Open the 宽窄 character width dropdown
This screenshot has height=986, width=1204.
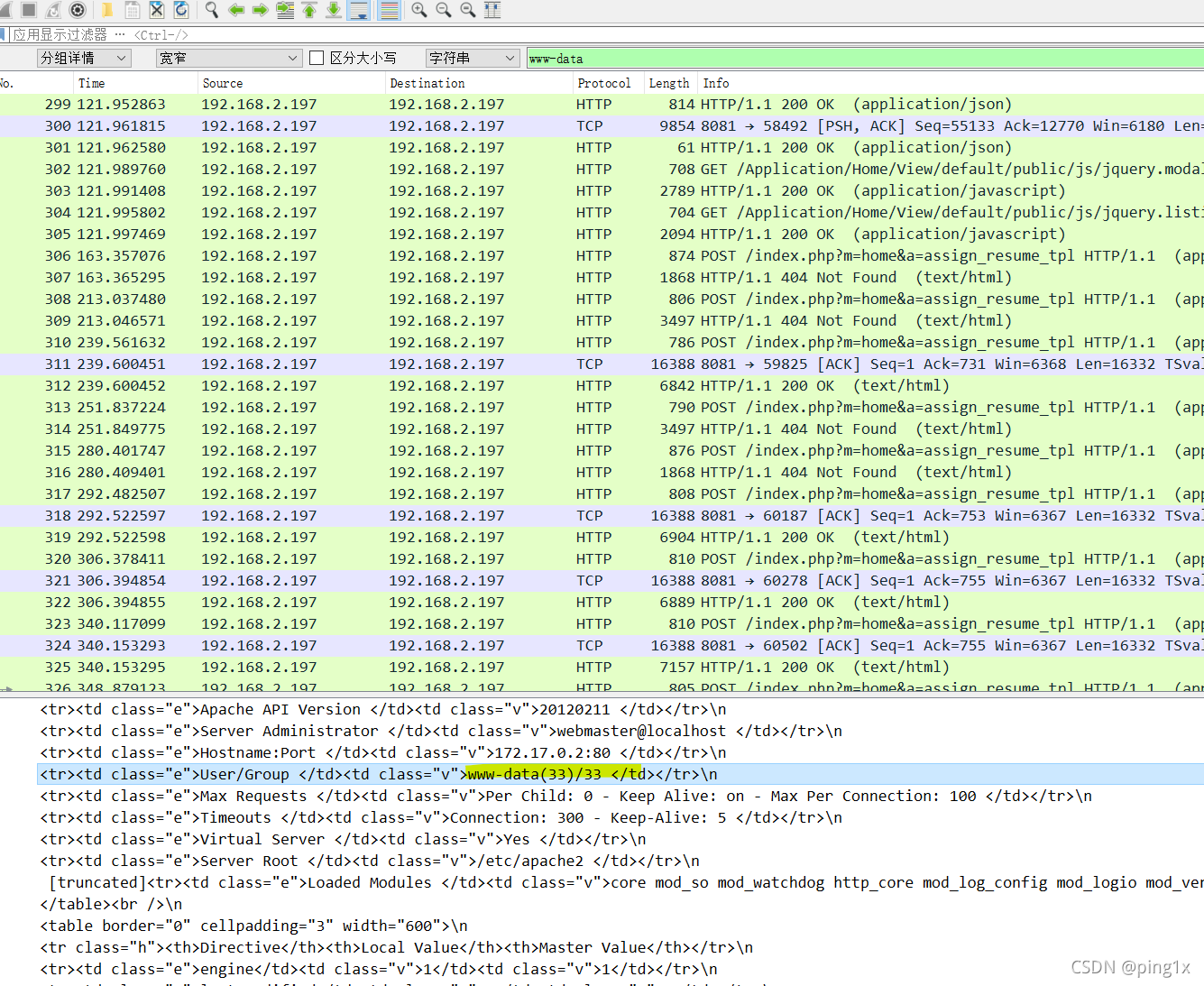point(228,57)
